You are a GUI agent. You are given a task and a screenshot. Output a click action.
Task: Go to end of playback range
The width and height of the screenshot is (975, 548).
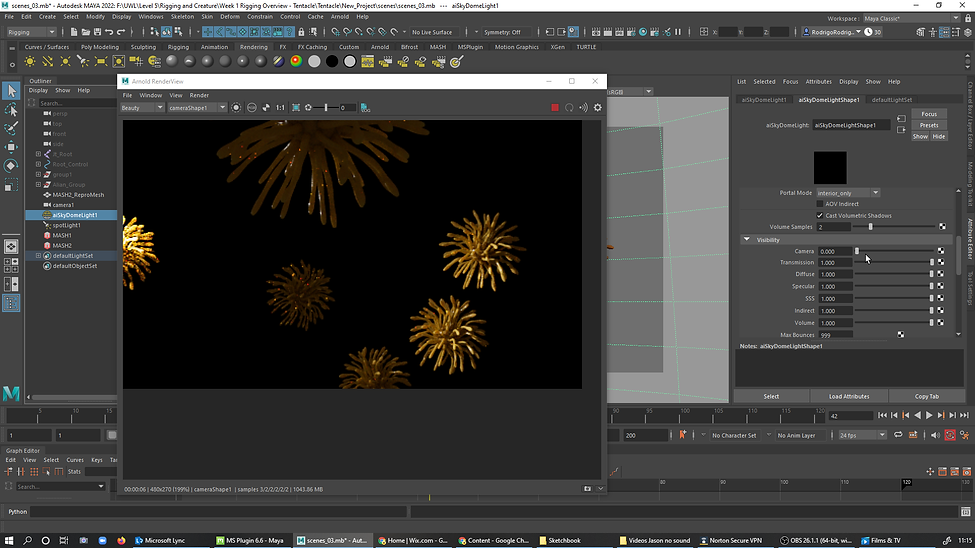(964, 416)
